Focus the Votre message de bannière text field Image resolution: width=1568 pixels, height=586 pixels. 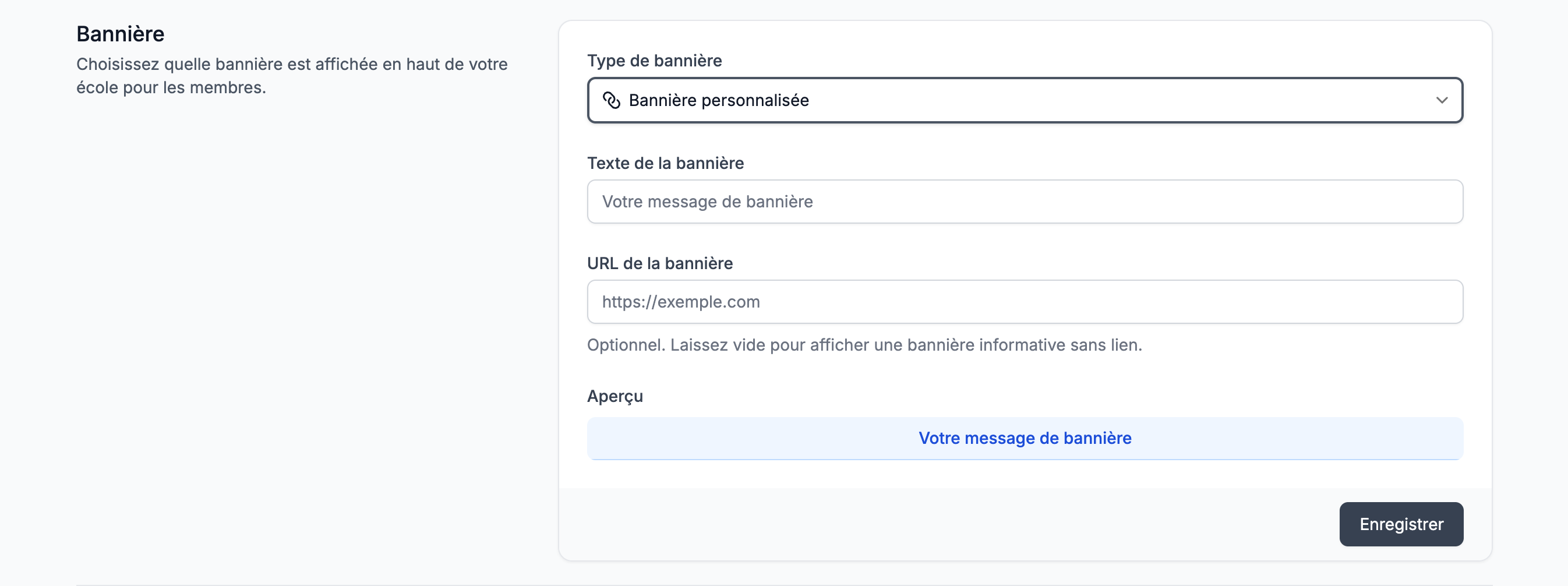click(1025, 202)
